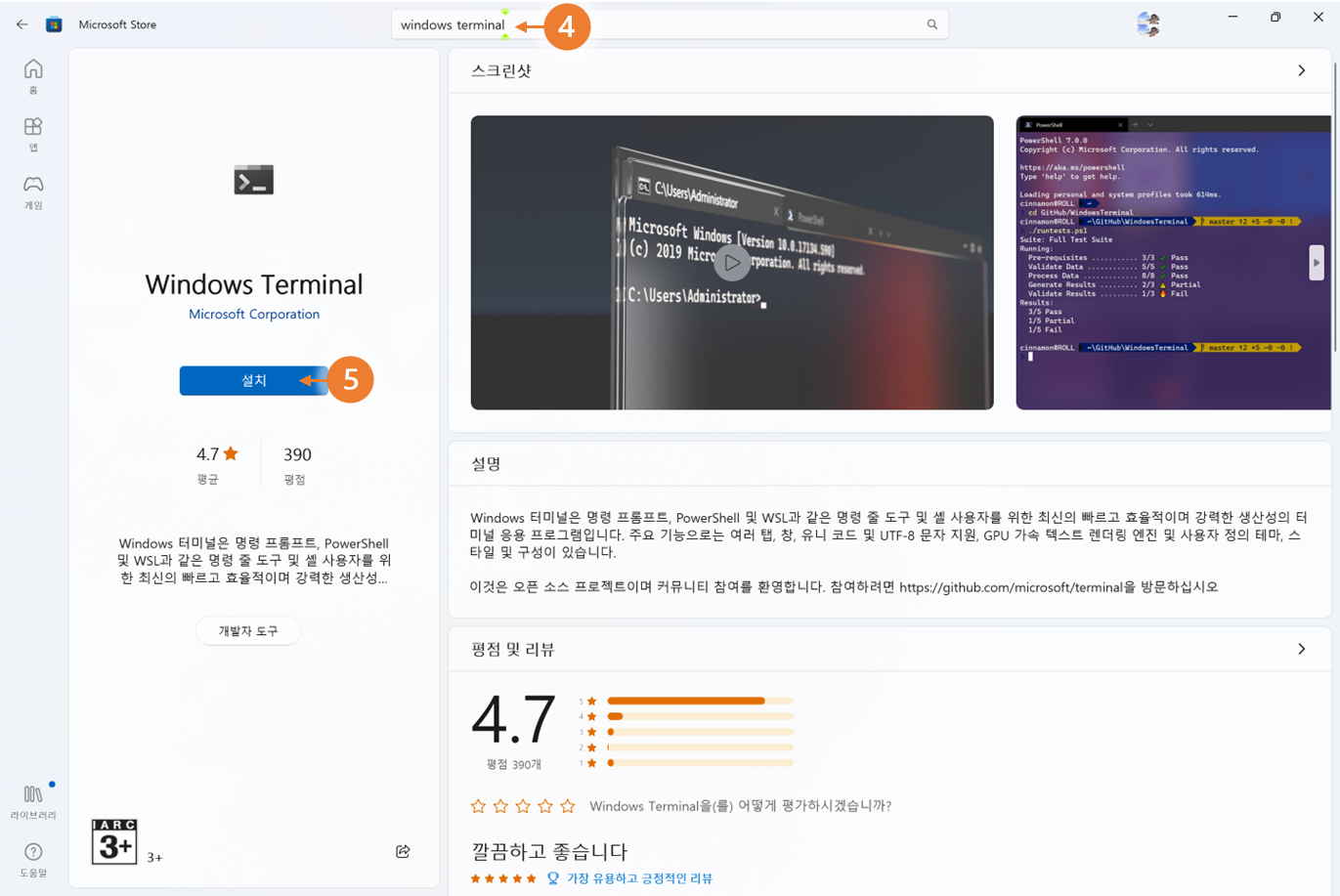The width and height of the screenshot is (1340, 896).
Task: Rate Windows Terminal one star
Action: tap(478, 806)
